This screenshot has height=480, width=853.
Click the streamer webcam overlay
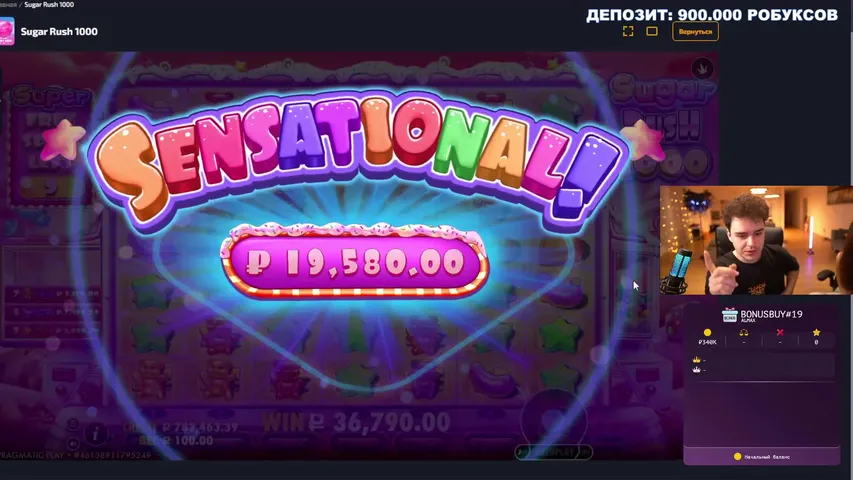click(x=756, y=240)
